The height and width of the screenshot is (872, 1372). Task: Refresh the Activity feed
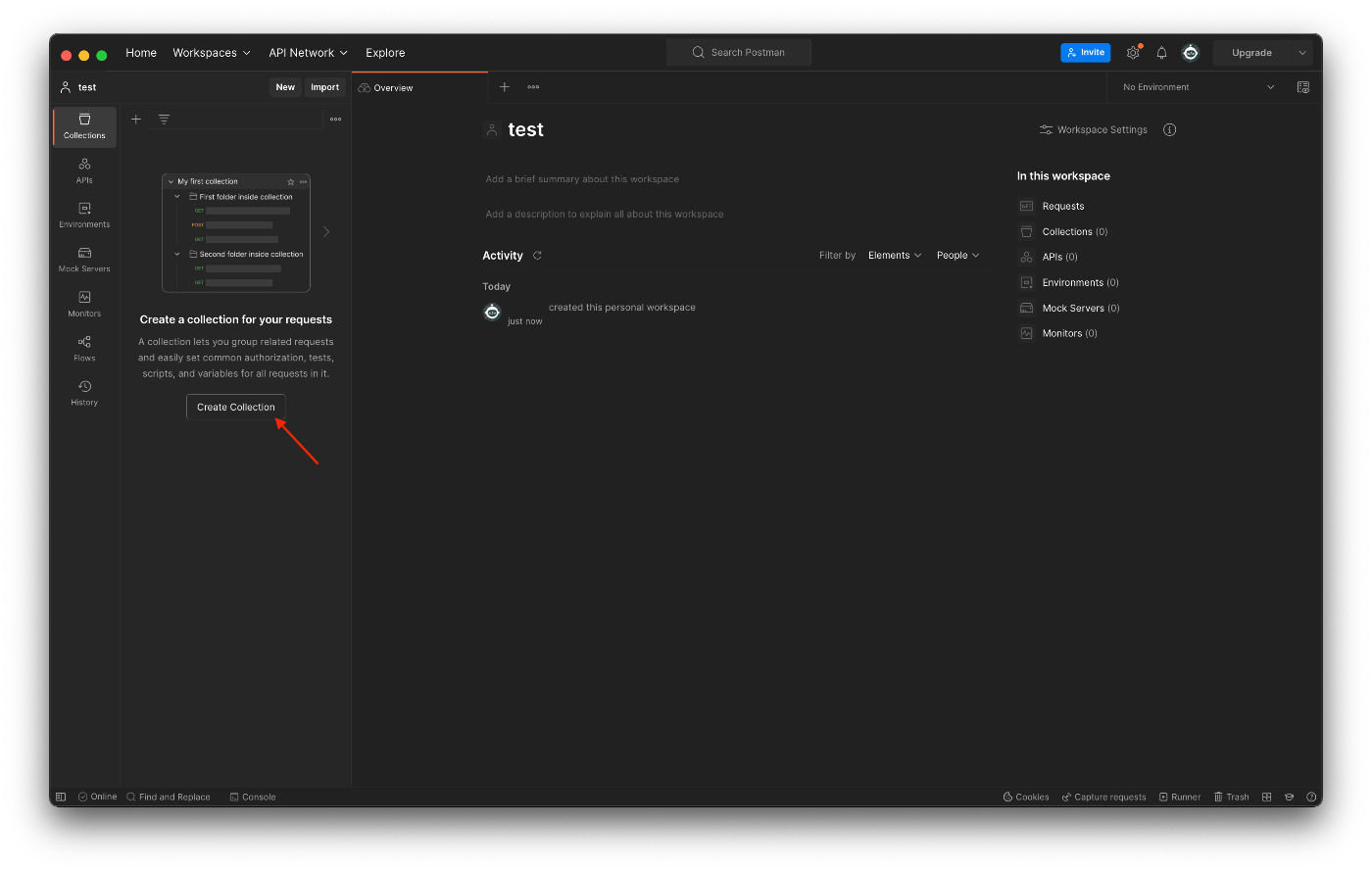tap(537, 256)
